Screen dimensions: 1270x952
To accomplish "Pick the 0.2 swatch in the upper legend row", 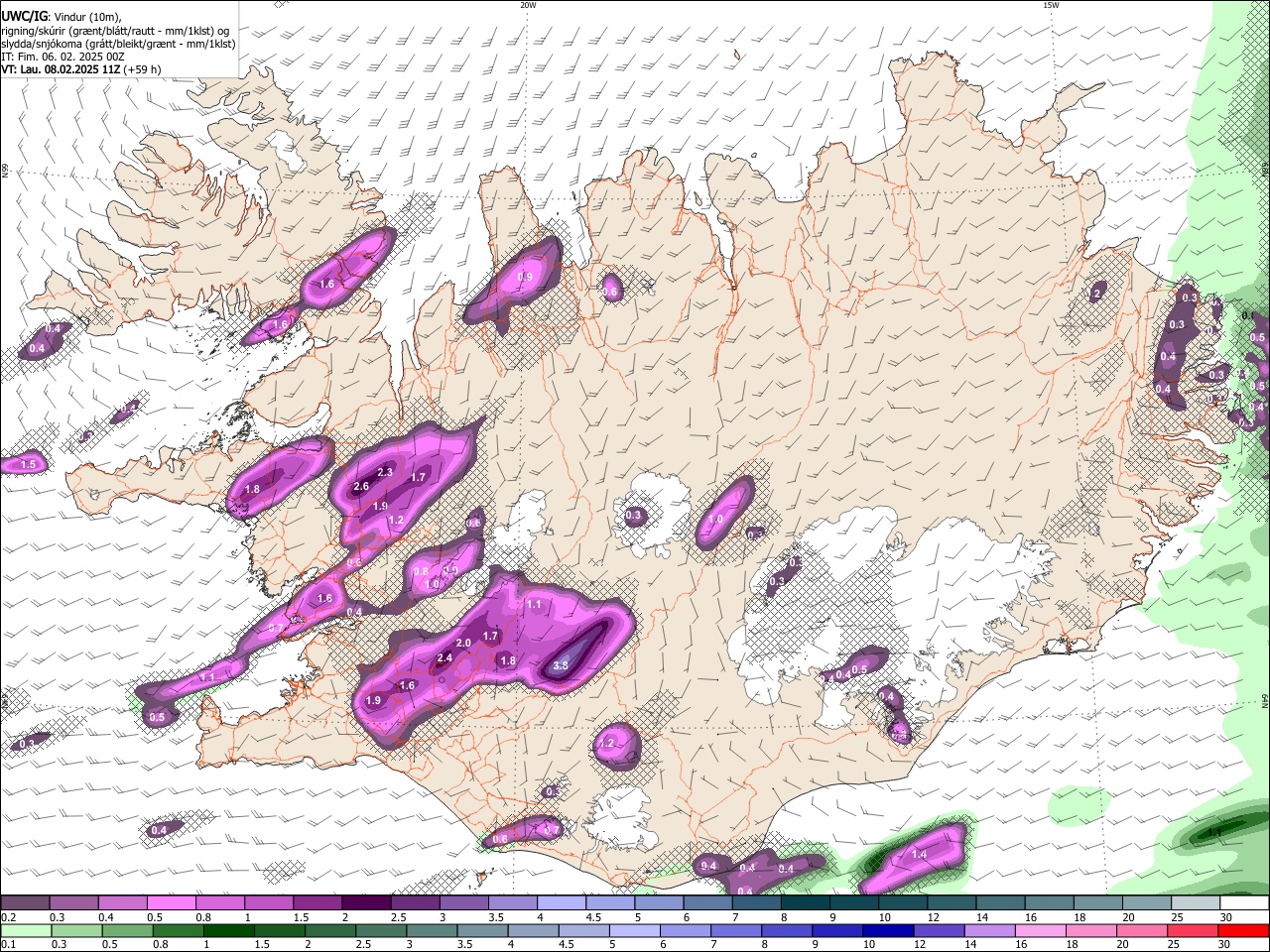I will point(25,903).
